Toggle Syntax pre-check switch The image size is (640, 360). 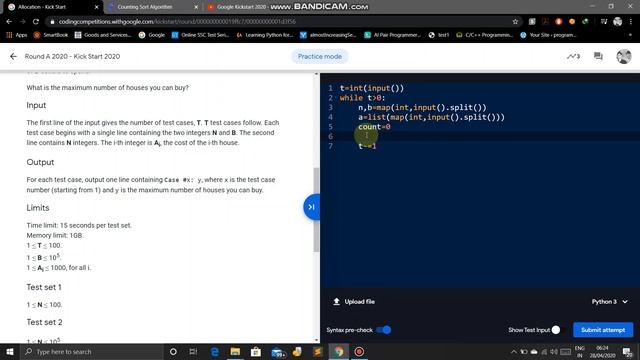tap(384, 330)
